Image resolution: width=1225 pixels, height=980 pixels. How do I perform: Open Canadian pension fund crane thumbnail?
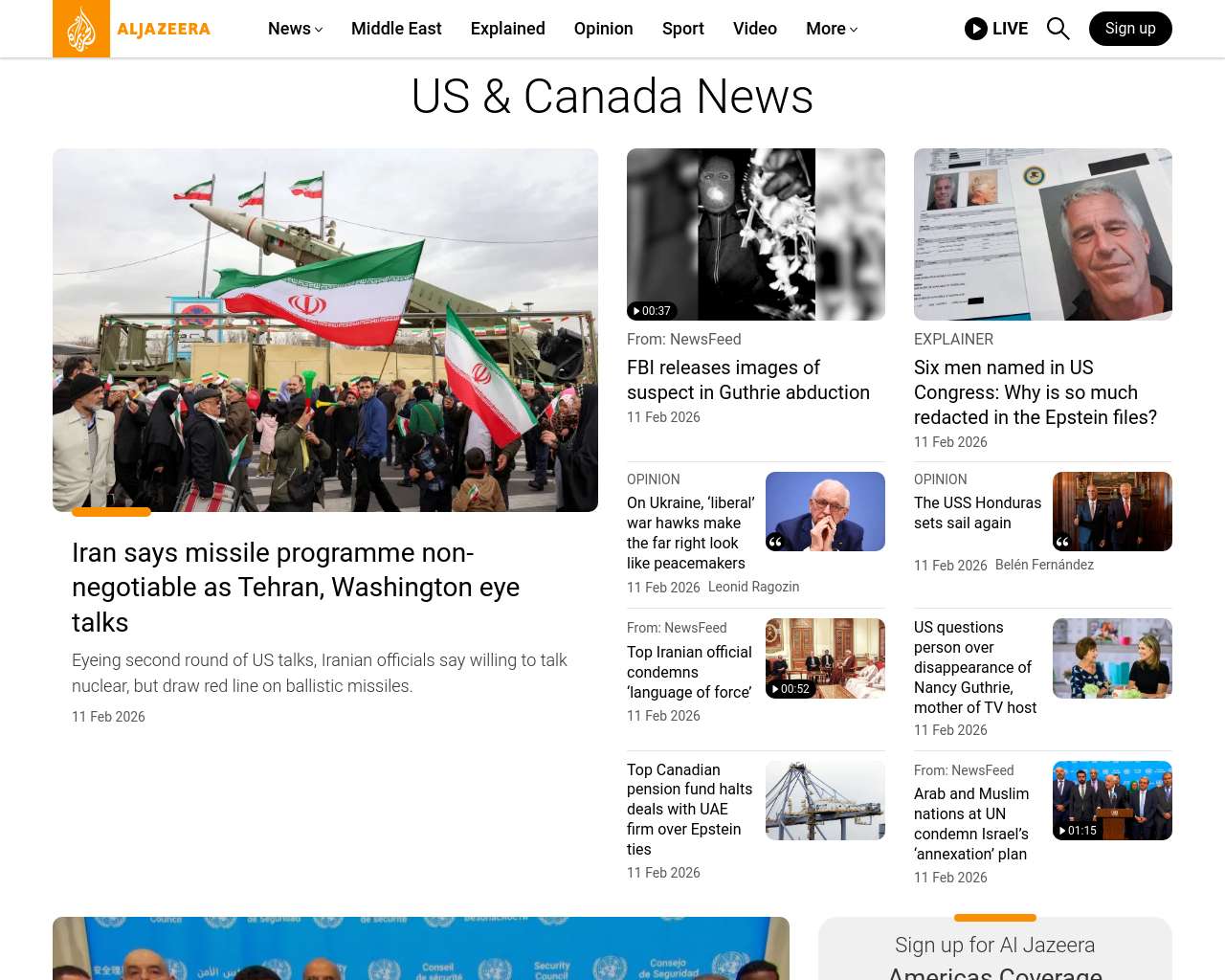click(825, 800)
